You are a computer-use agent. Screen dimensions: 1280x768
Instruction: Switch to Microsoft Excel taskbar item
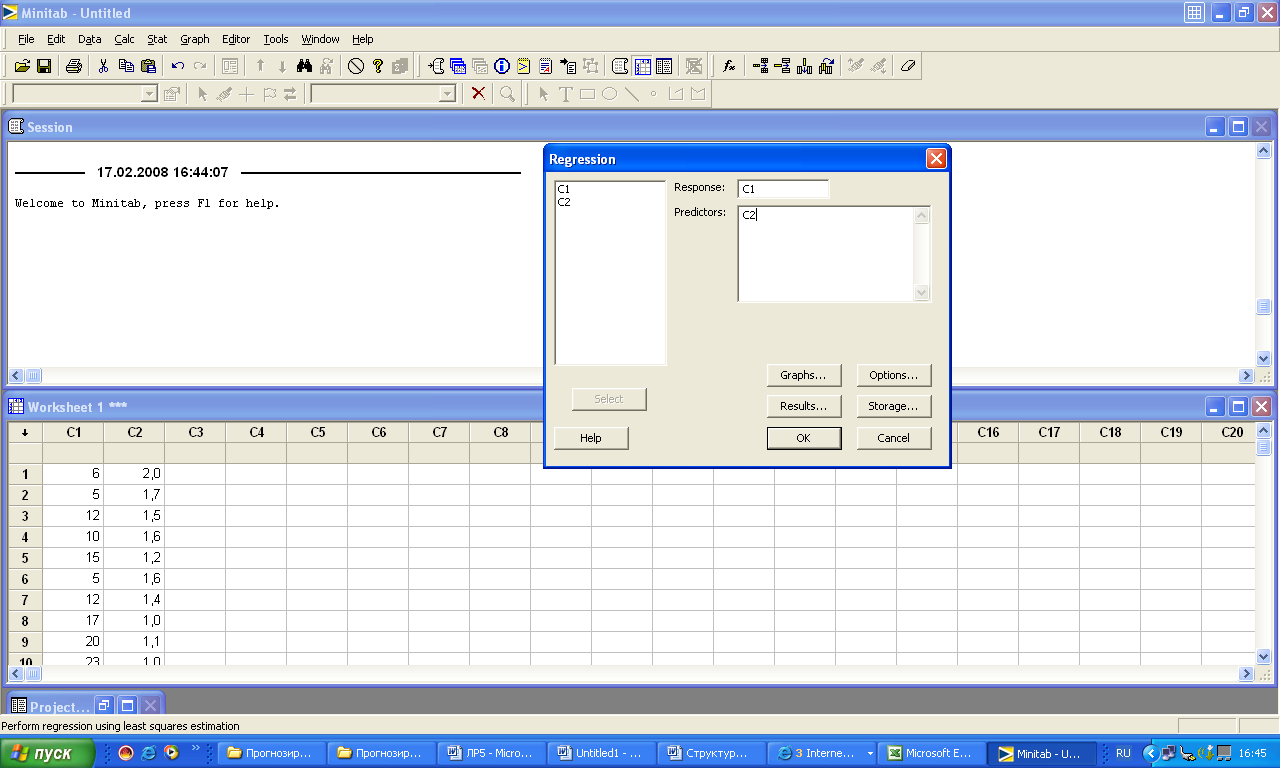pos(929,753)
